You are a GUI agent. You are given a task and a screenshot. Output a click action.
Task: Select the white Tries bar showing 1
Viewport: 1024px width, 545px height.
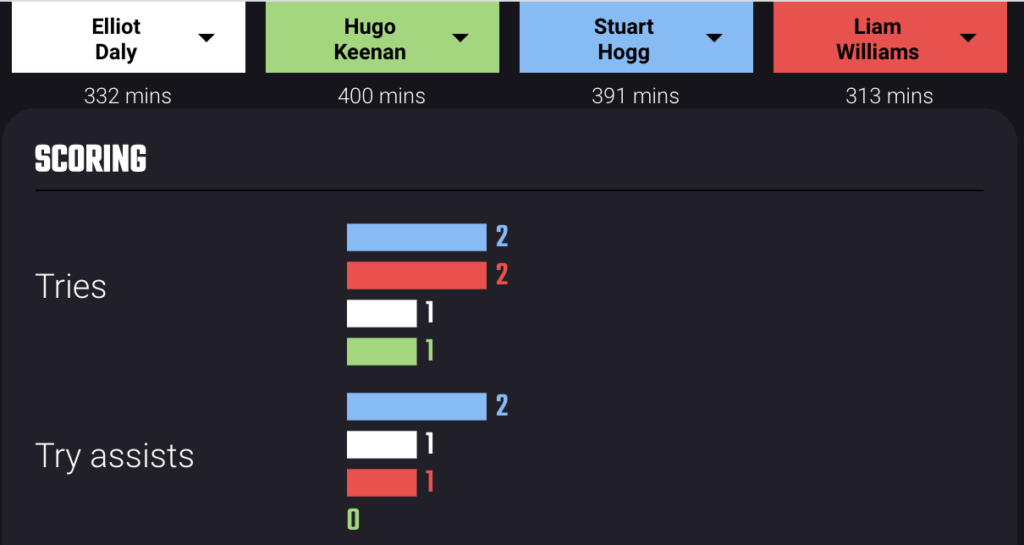pyautogui.click(x=381, y=313)
